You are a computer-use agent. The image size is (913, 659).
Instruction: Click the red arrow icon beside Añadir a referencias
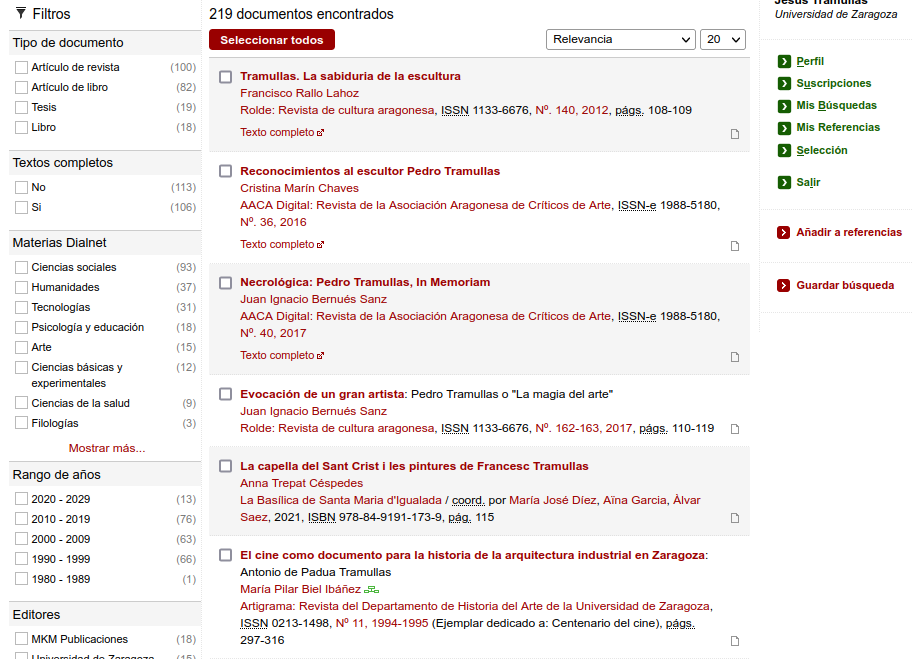coord(784,232)
